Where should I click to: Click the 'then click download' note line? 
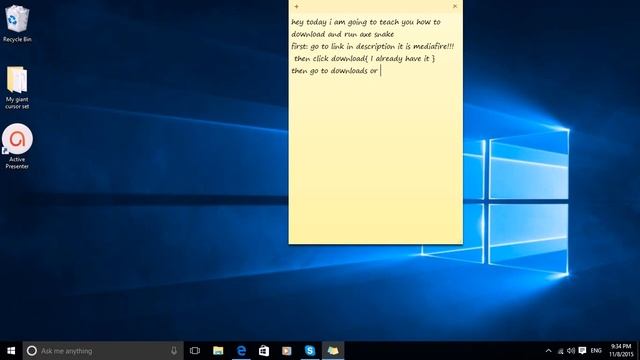[364, 59]
